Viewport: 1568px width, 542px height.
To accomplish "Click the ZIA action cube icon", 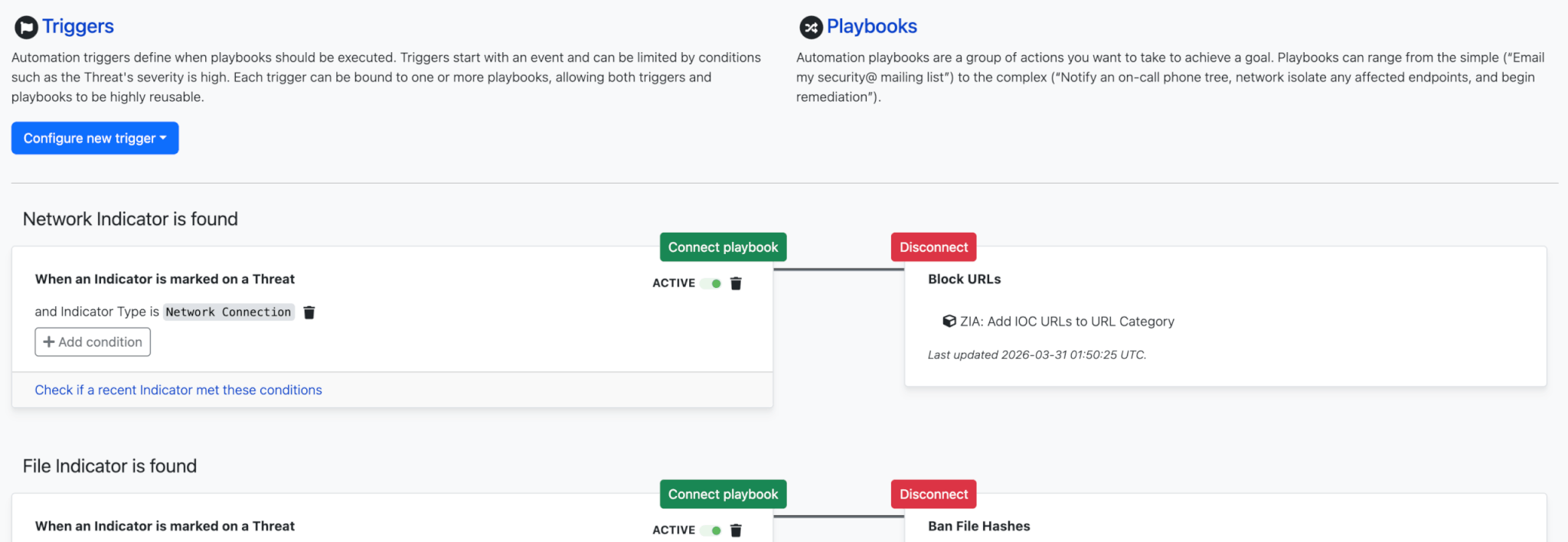I will point(949,322).
